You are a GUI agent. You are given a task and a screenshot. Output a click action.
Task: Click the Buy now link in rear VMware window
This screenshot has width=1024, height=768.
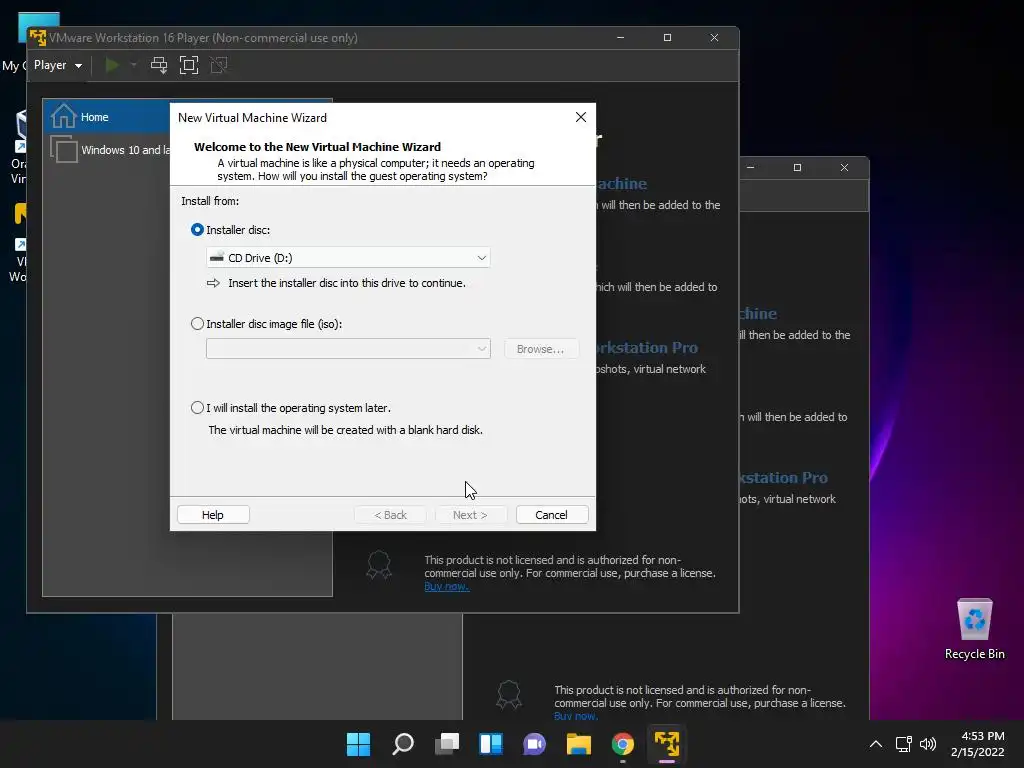pyautogui.click(x=575, y=716)
